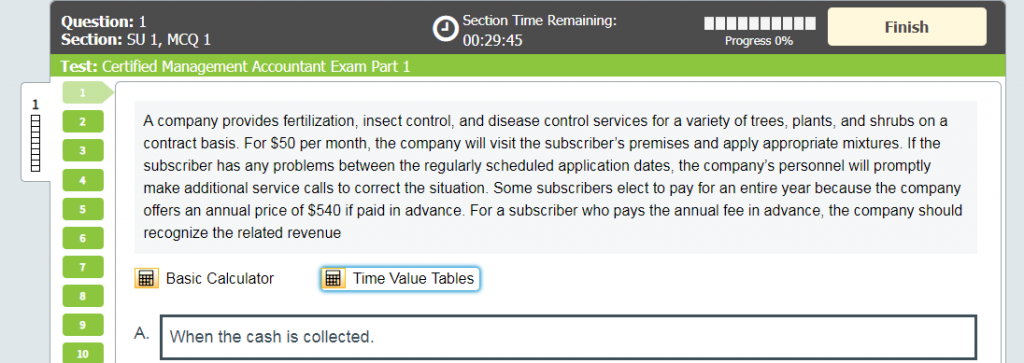Click the top progress bar indicator
The width and height of the screenshot is (1024, 363).
point(760,24)
